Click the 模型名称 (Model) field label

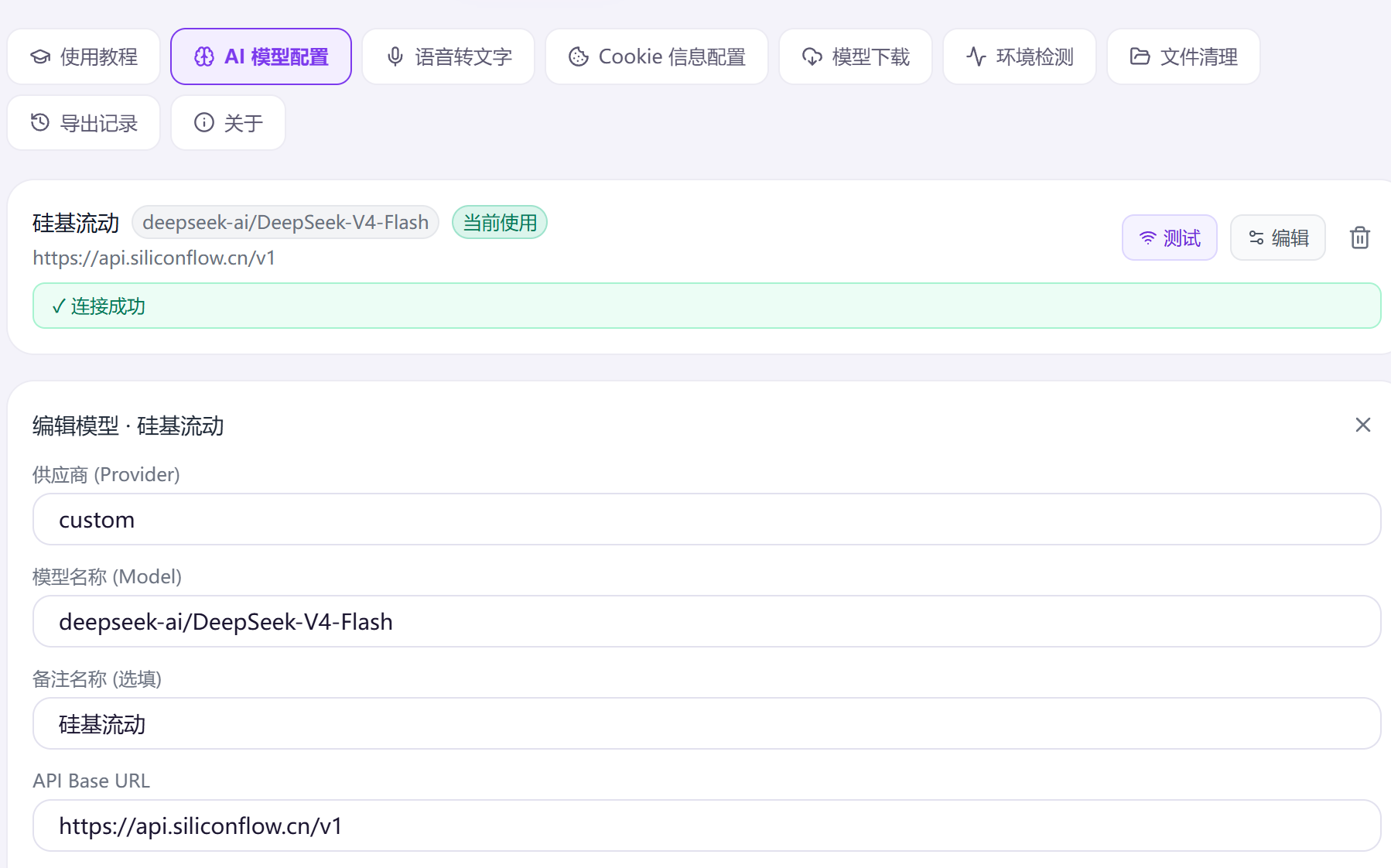[107, 576]
